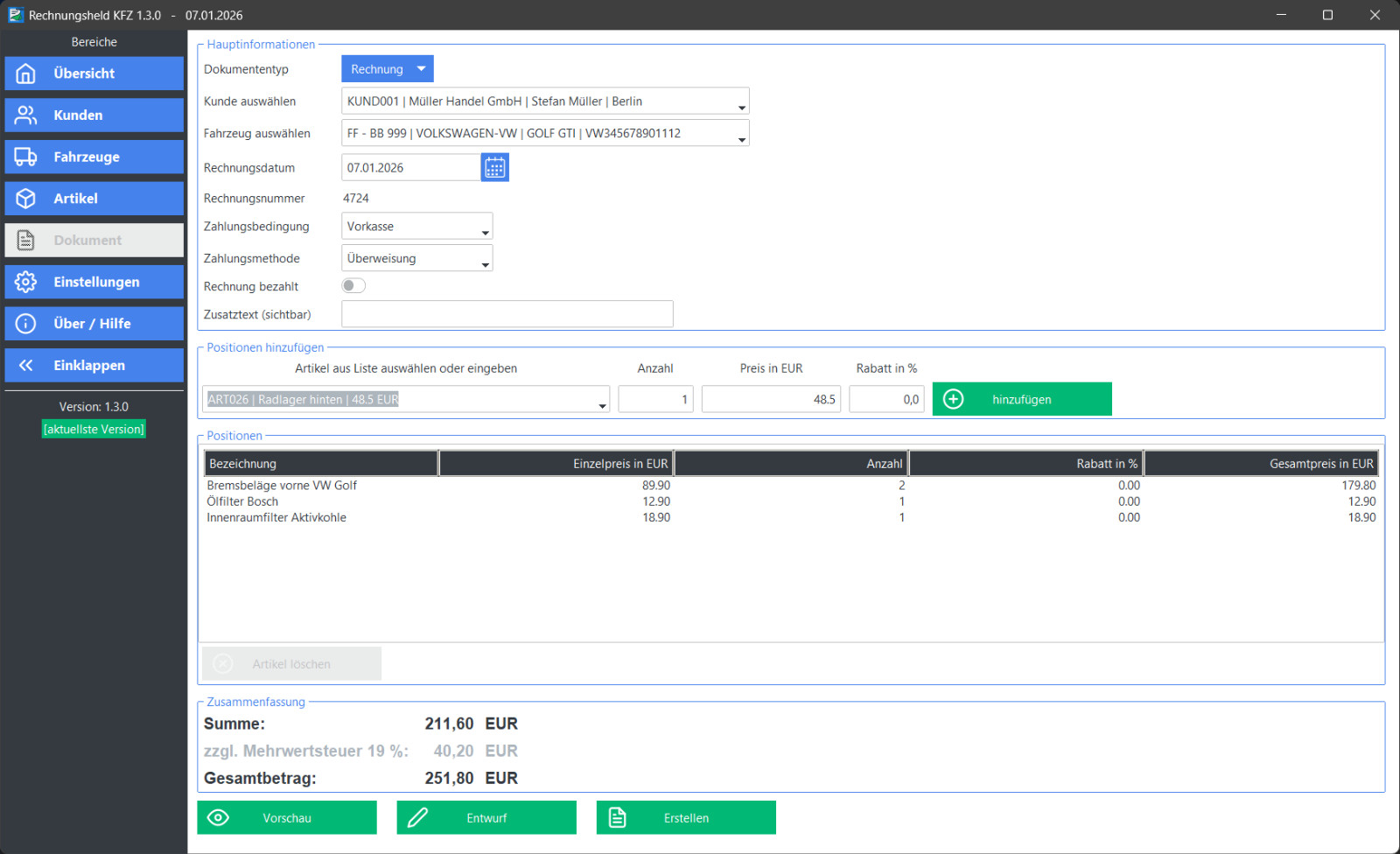Click the Gesamtpreis in EUR column header
Screen dimensions: 1400x854
(1262, 464)
